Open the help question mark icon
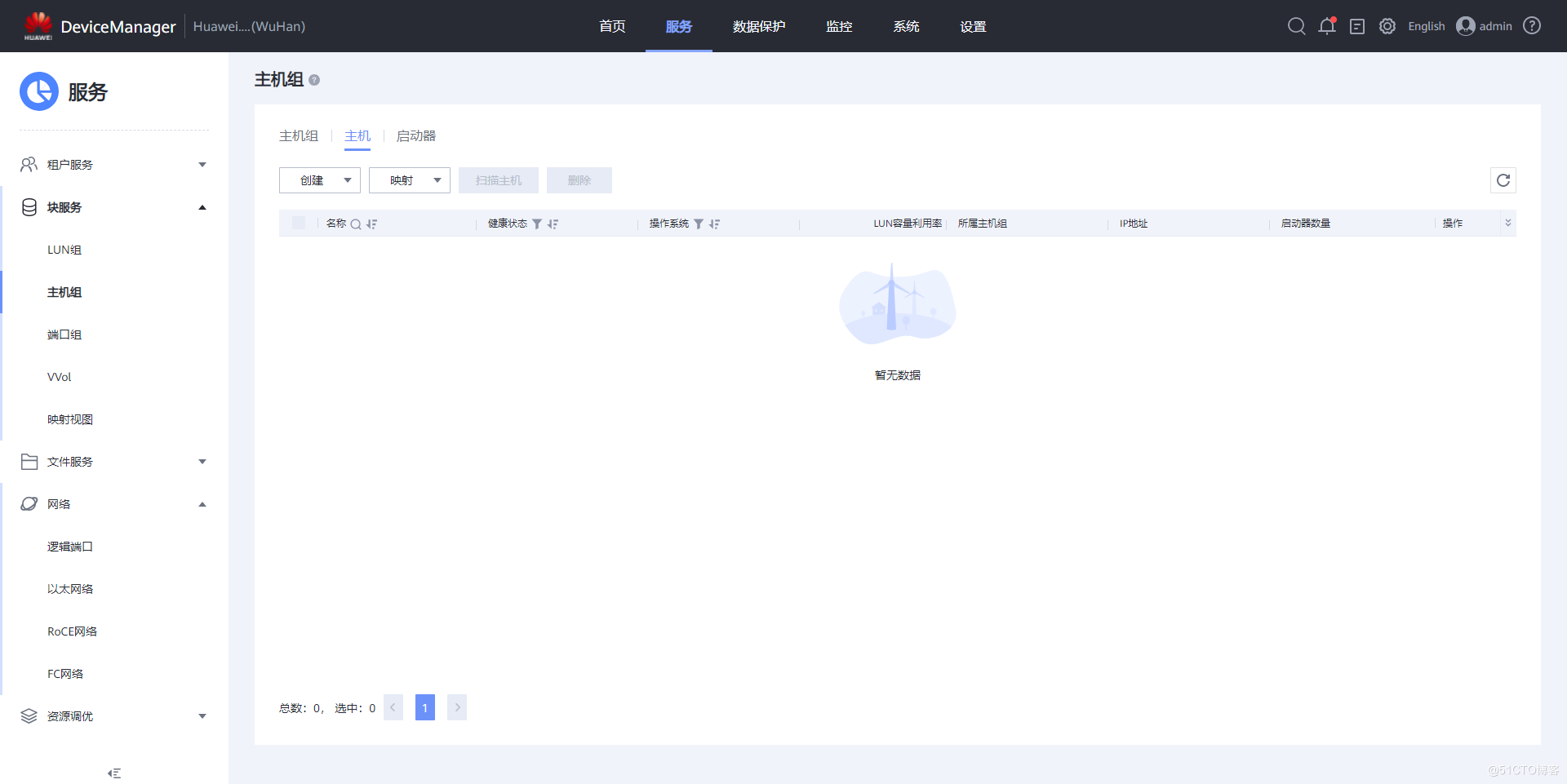This screenshot has height=784, width=1567. [1532, 26]
